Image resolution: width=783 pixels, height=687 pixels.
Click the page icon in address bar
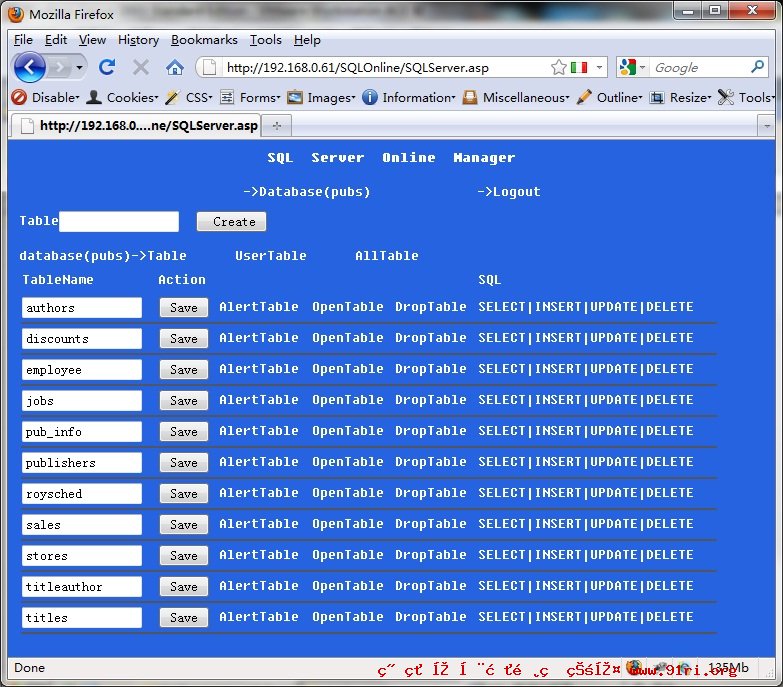click(x=210, y=67)
